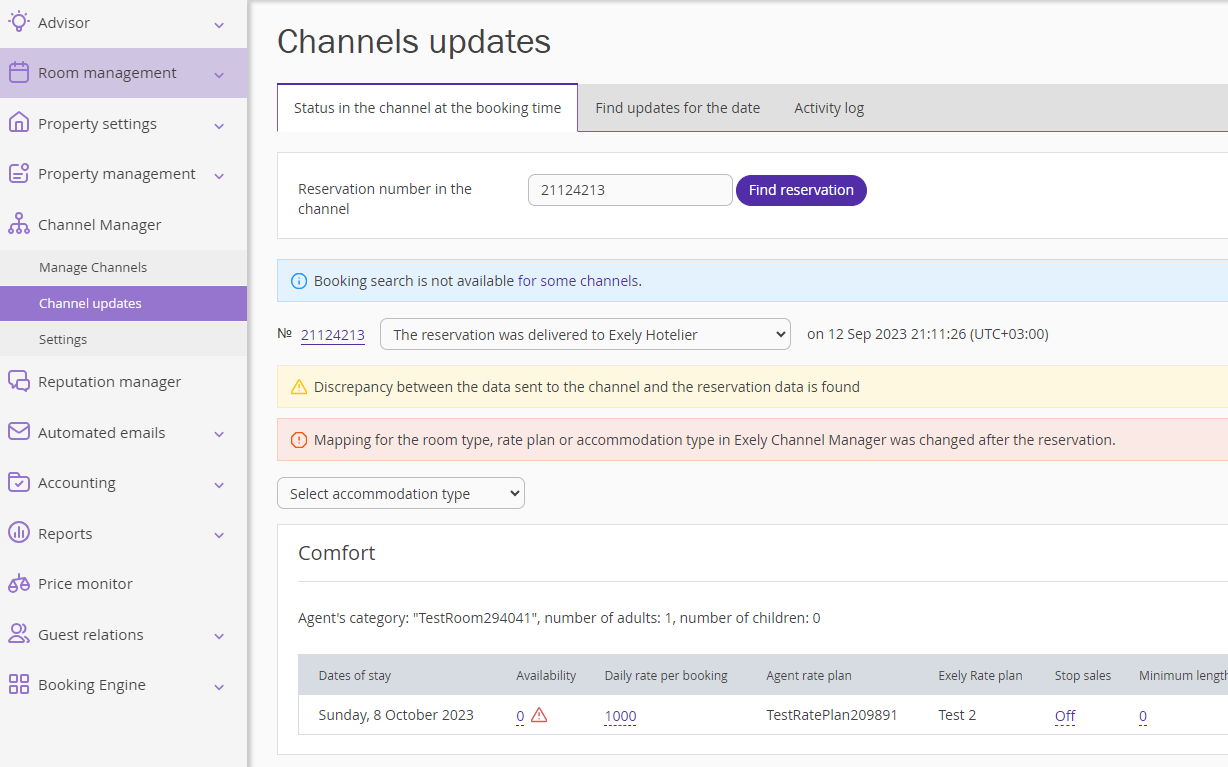1228x767 pixels.
Task: Click the reservation number input field
Action: coord(630,190)
